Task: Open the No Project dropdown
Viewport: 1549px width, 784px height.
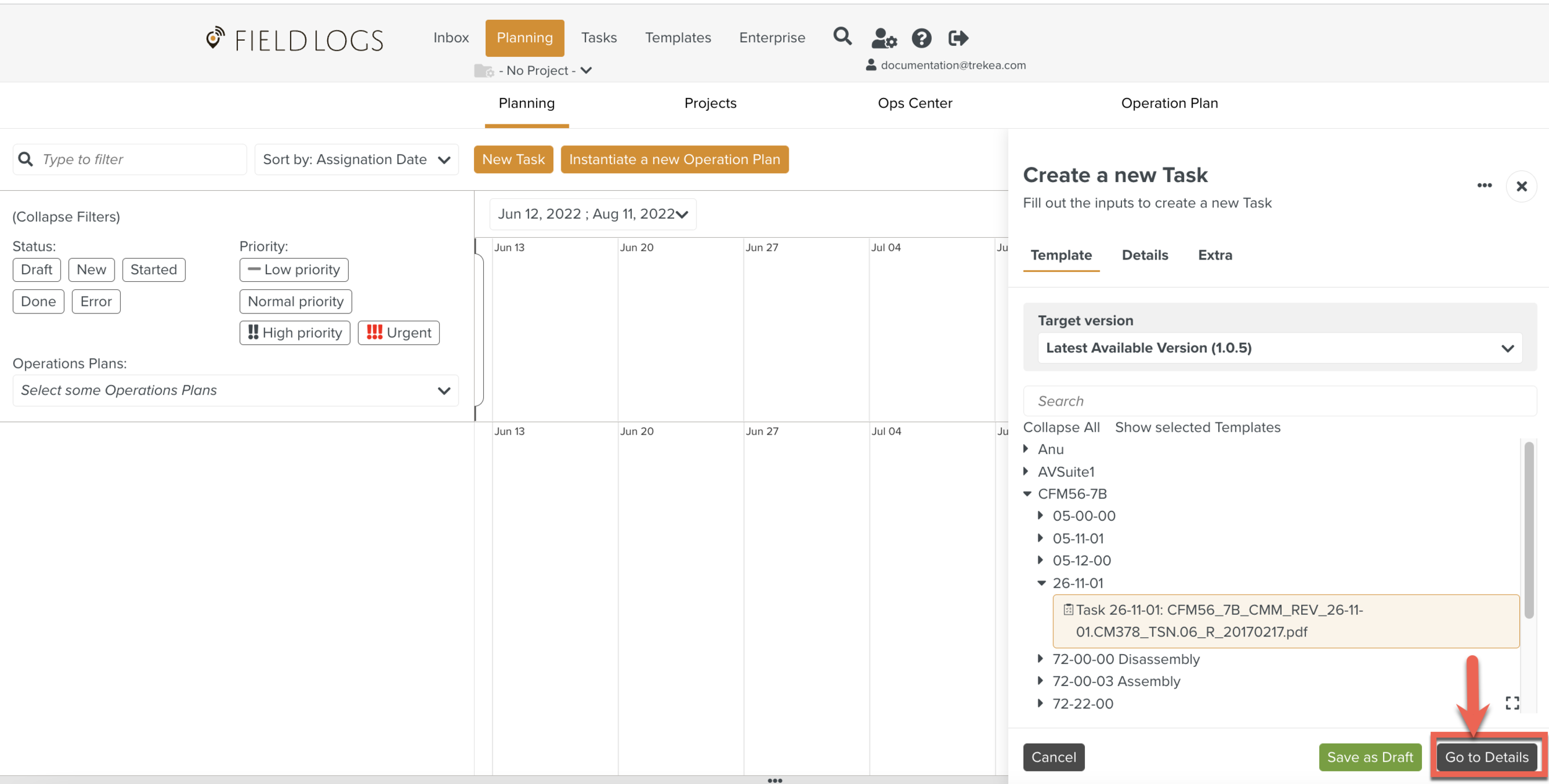Action: point(545,71)
